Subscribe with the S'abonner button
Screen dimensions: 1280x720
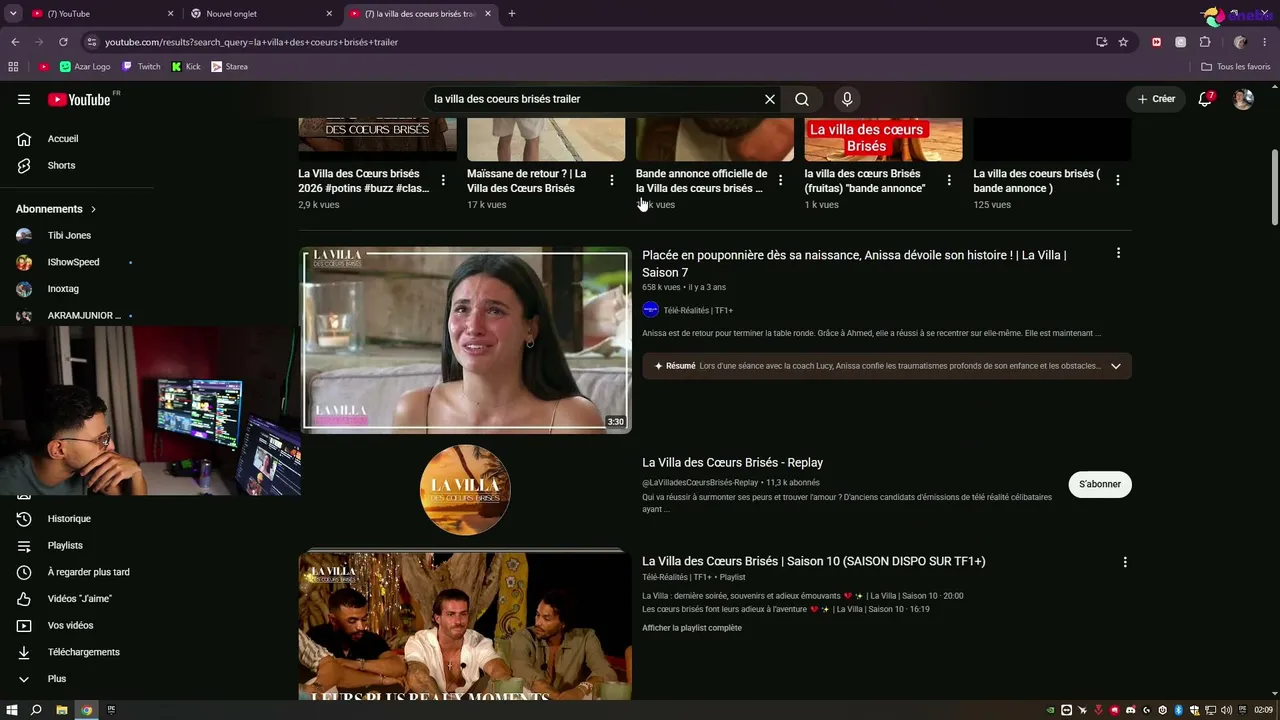(x=1100, y=484)
